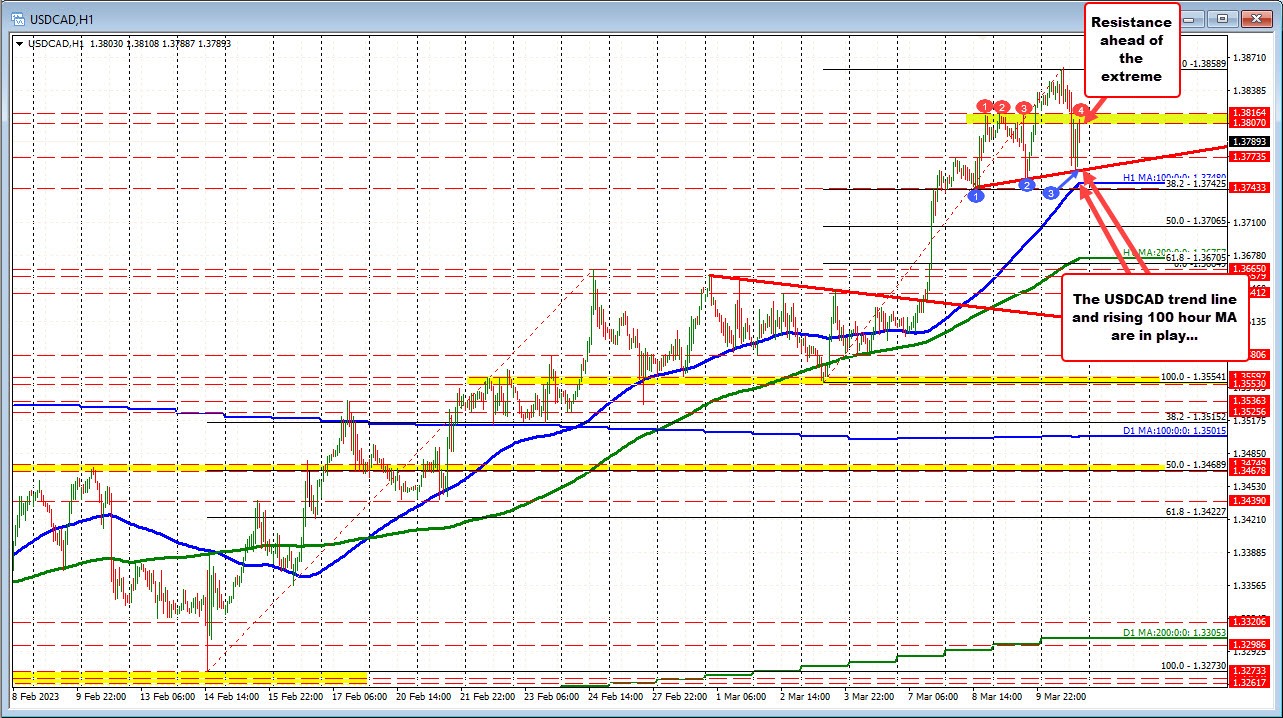Viewport: 1283px width, 718px height.
Task: Click the USDCAD,H1 title bar label
Action: pos(60,18)
